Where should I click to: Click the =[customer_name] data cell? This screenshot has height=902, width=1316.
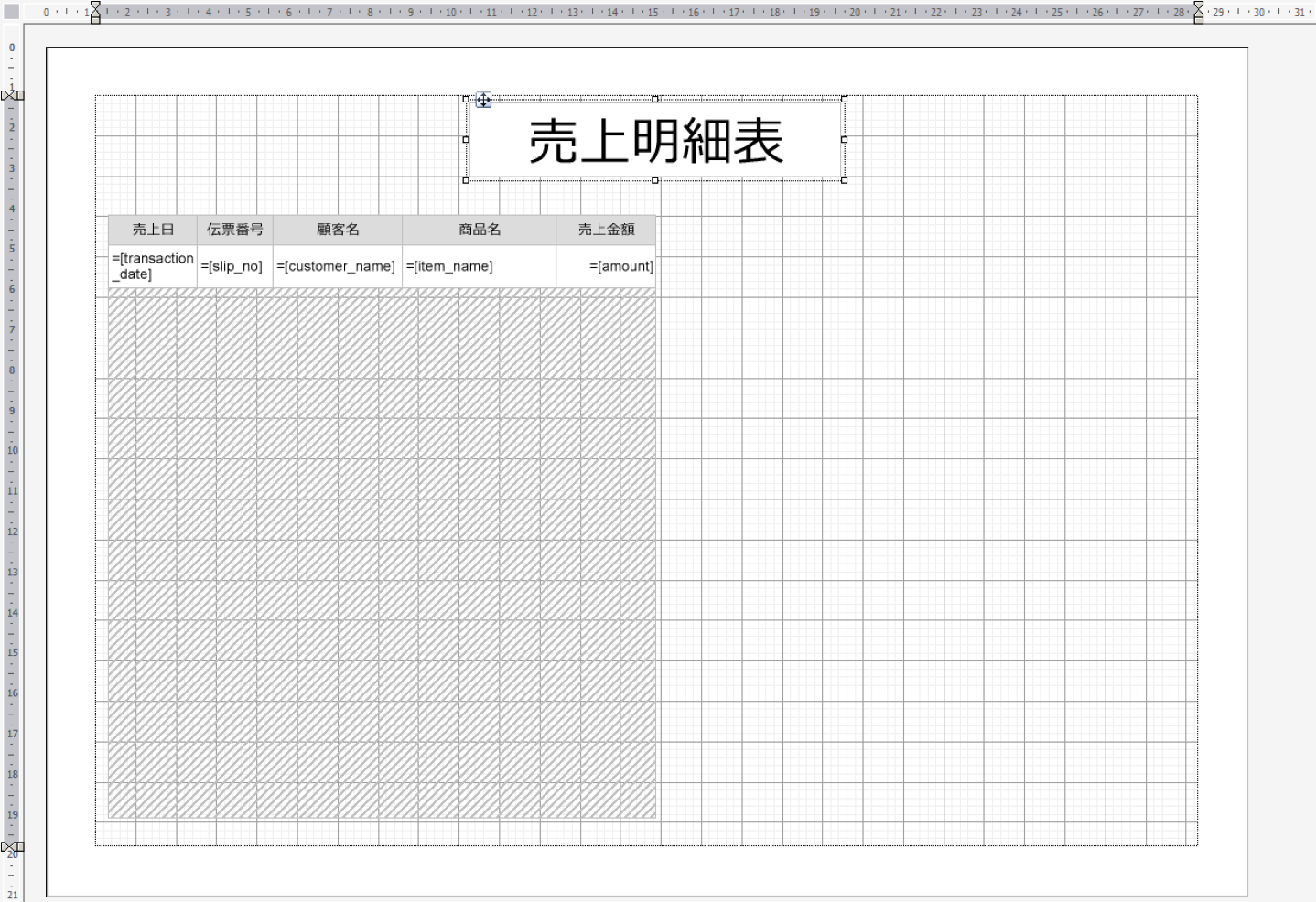(x=338, y=266)
